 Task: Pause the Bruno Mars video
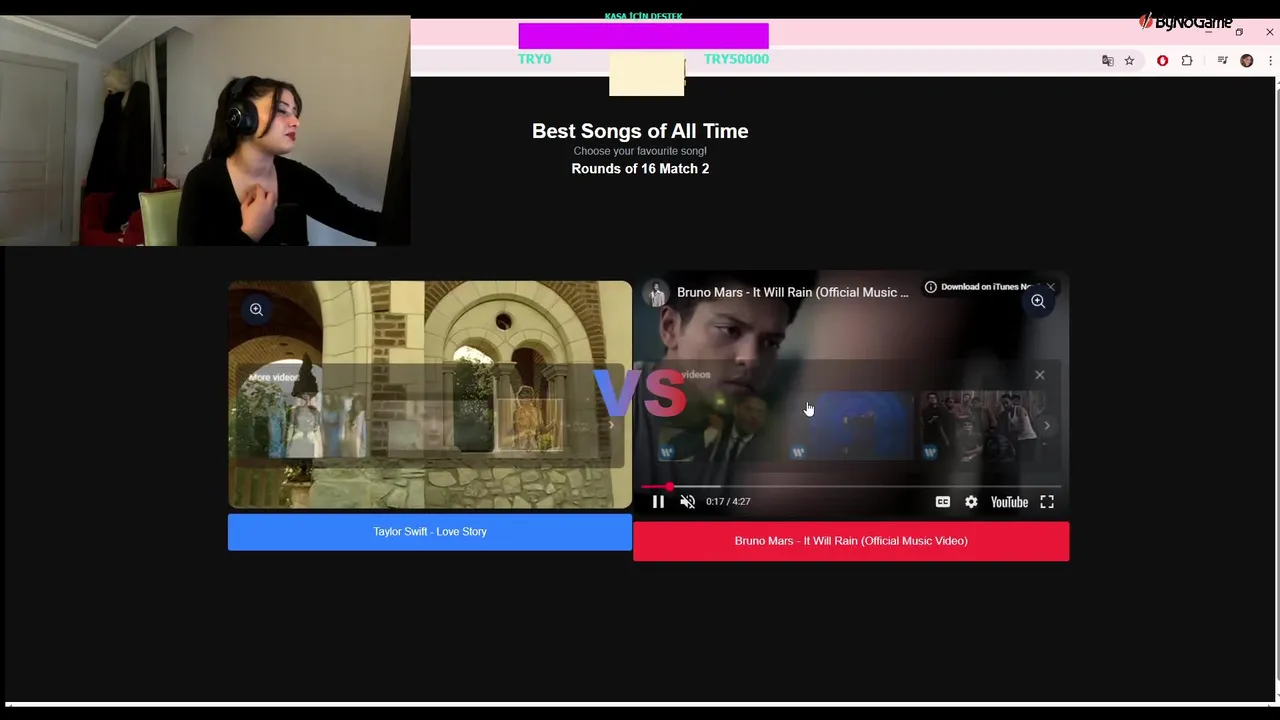point(658,502)
